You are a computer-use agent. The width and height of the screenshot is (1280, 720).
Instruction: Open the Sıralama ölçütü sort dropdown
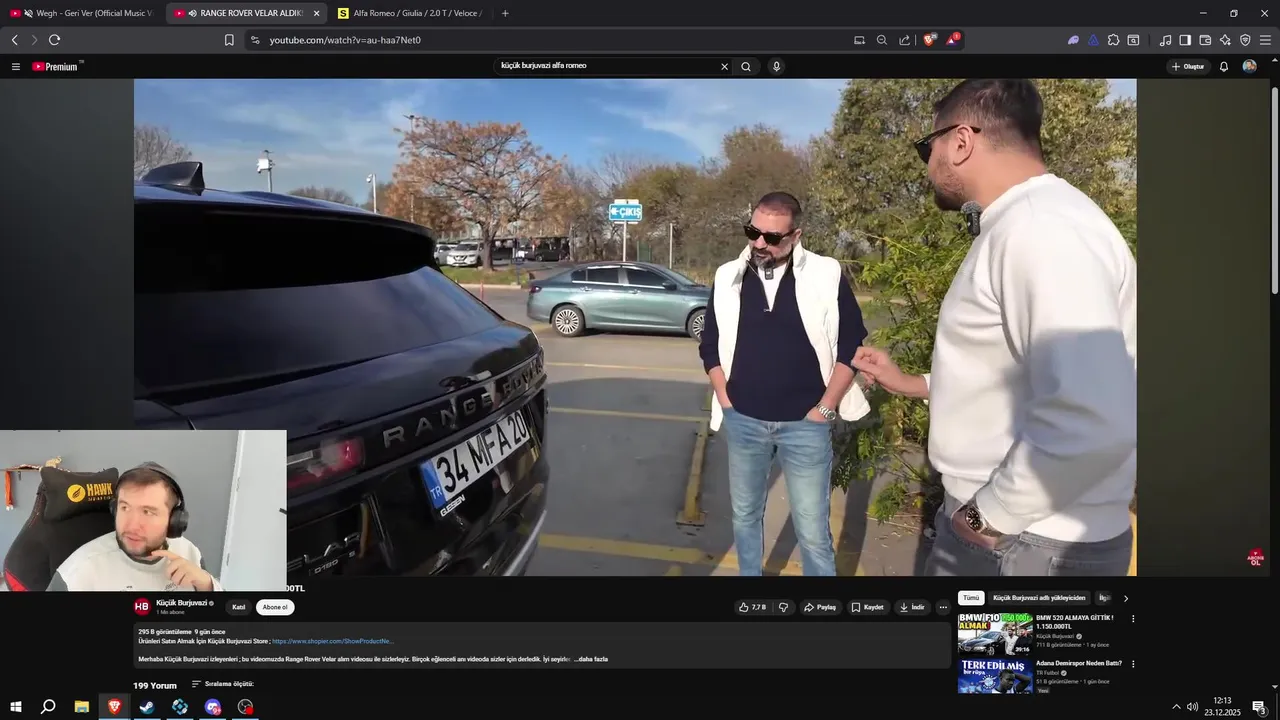223,684
